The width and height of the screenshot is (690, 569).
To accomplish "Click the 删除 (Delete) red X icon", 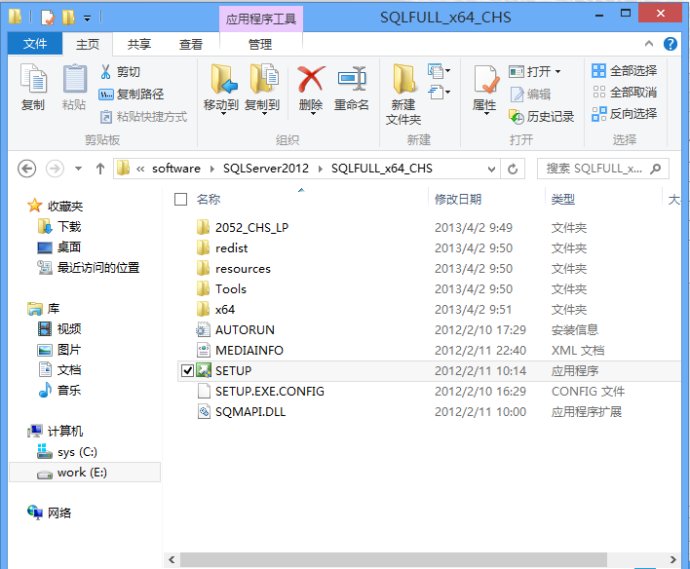I will tap(311, 87).
